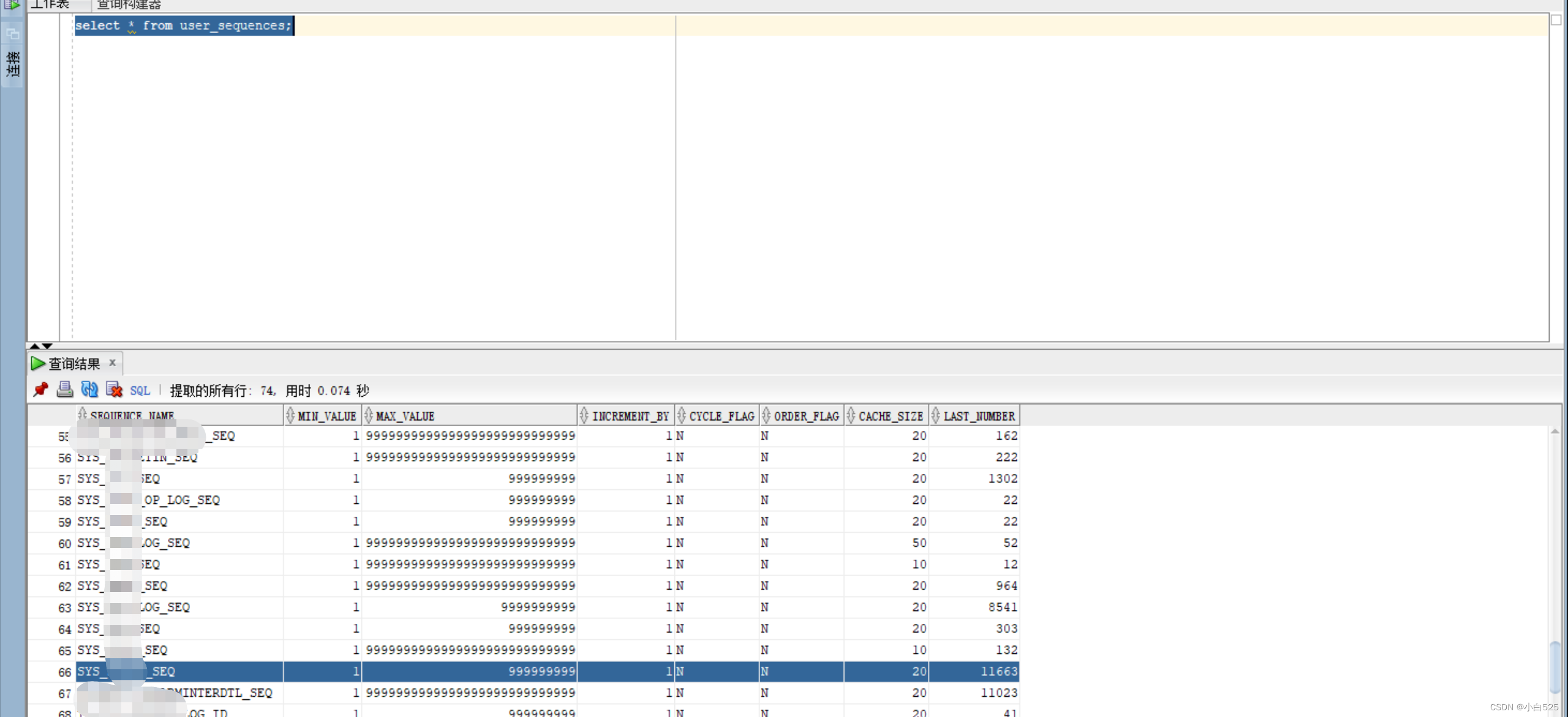The width and height of the screenshot is (1568, 717).
Task: Collapse the editor pane using up arrow
Action: (x=35, y=346)
